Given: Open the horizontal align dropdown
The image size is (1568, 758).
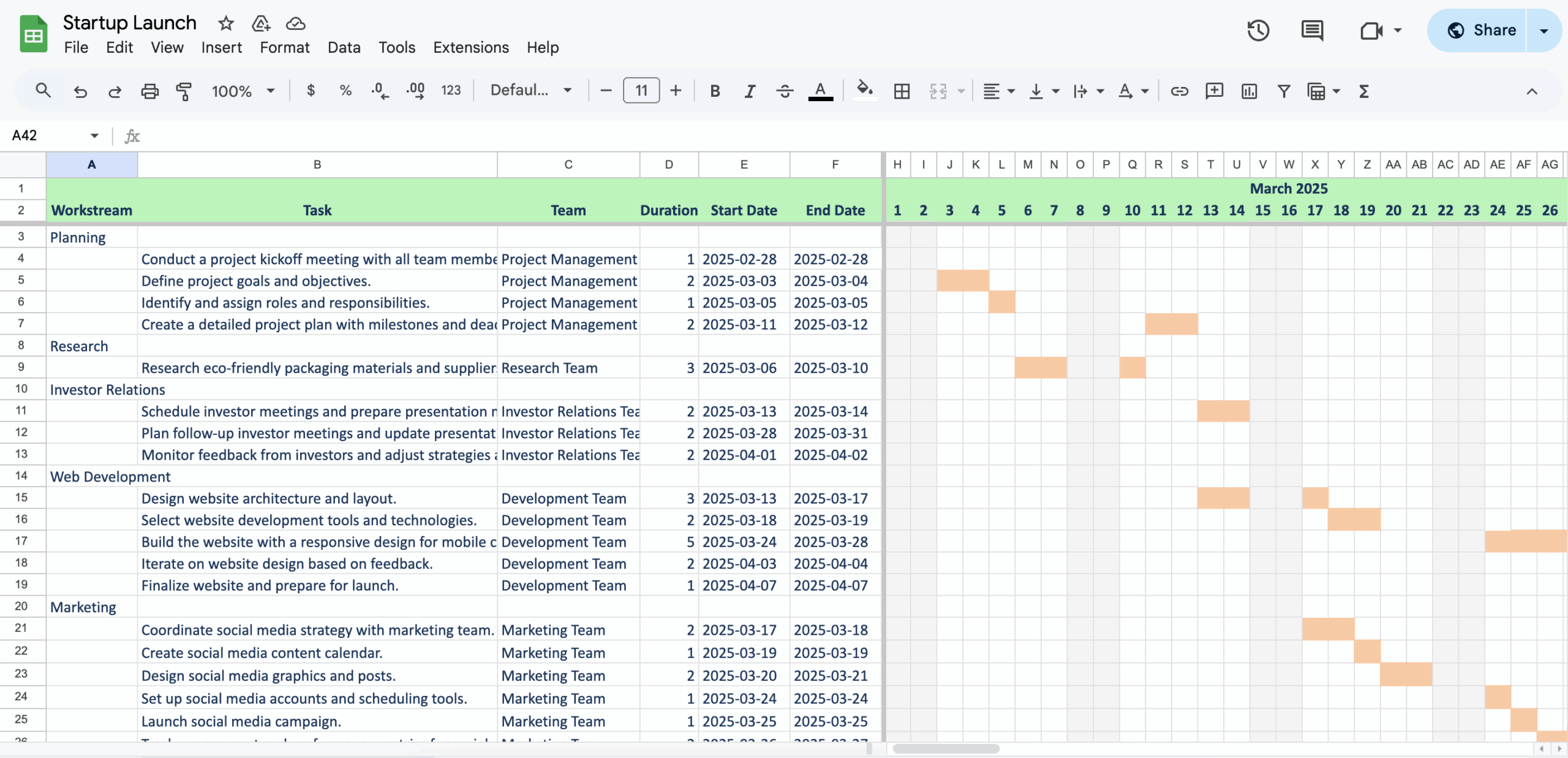Looking at the screenshot, I should pyautogui.click(x=998, y=91).
